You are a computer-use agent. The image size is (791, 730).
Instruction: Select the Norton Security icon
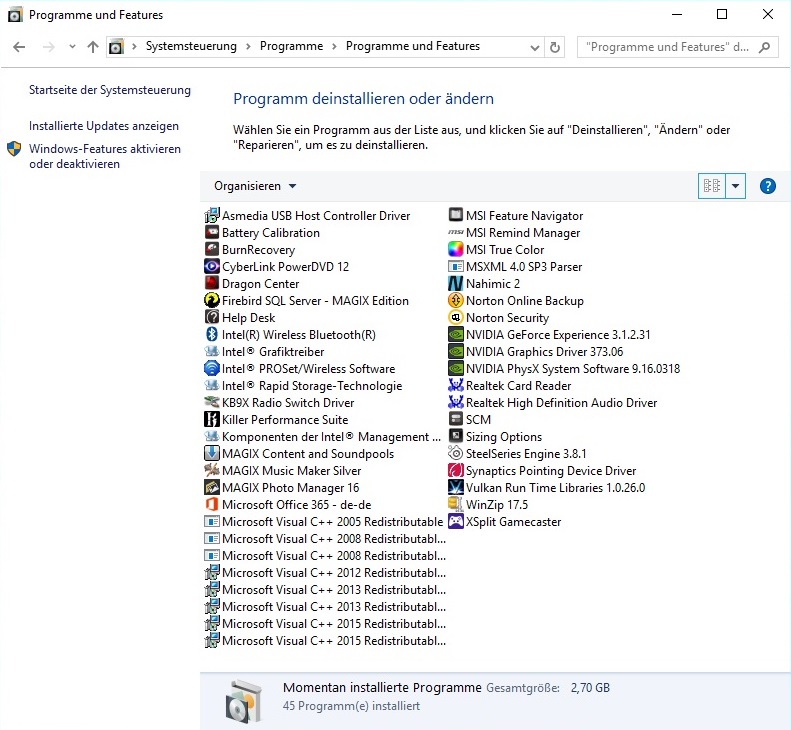(456, 317)
